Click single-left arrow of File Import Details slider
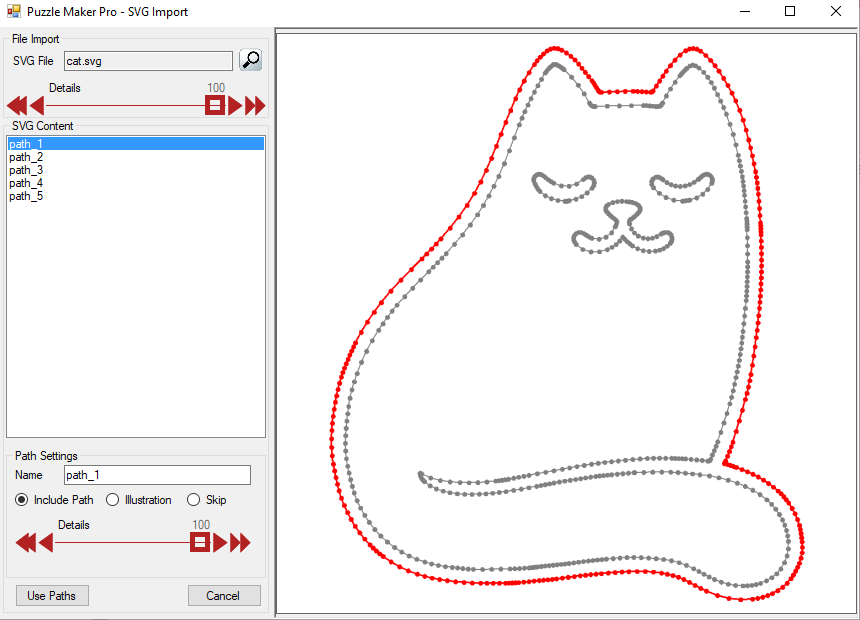The image size is (860, 620). [x=37, y=105]
